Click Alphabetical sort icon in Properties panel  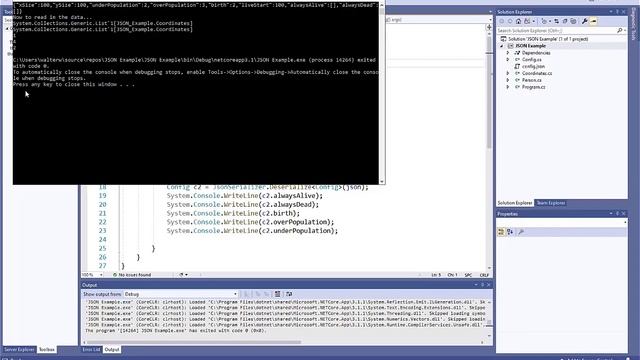(510, 232)
